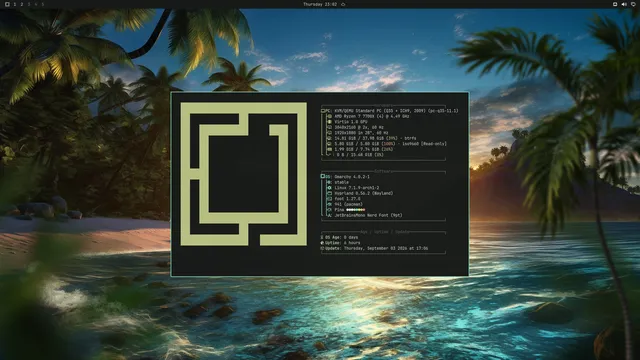The height and width of the screenshot is (360, 640).
Task: Click the memory icon beside 7.74 GiB line
Action: (329, 149)
